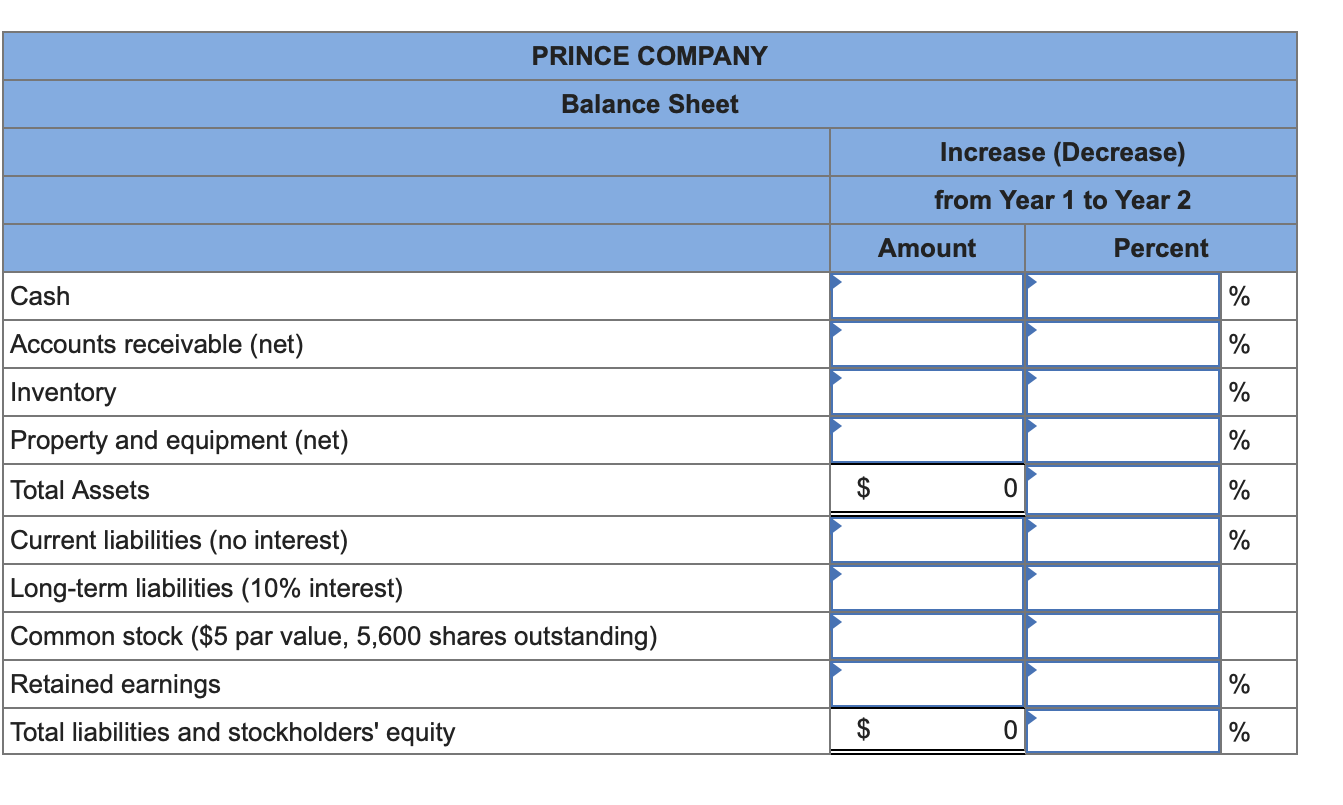This screenshot has width=1343, height=805.
Task: Select the Inventory amount input field
Action: tap(926, 391)
